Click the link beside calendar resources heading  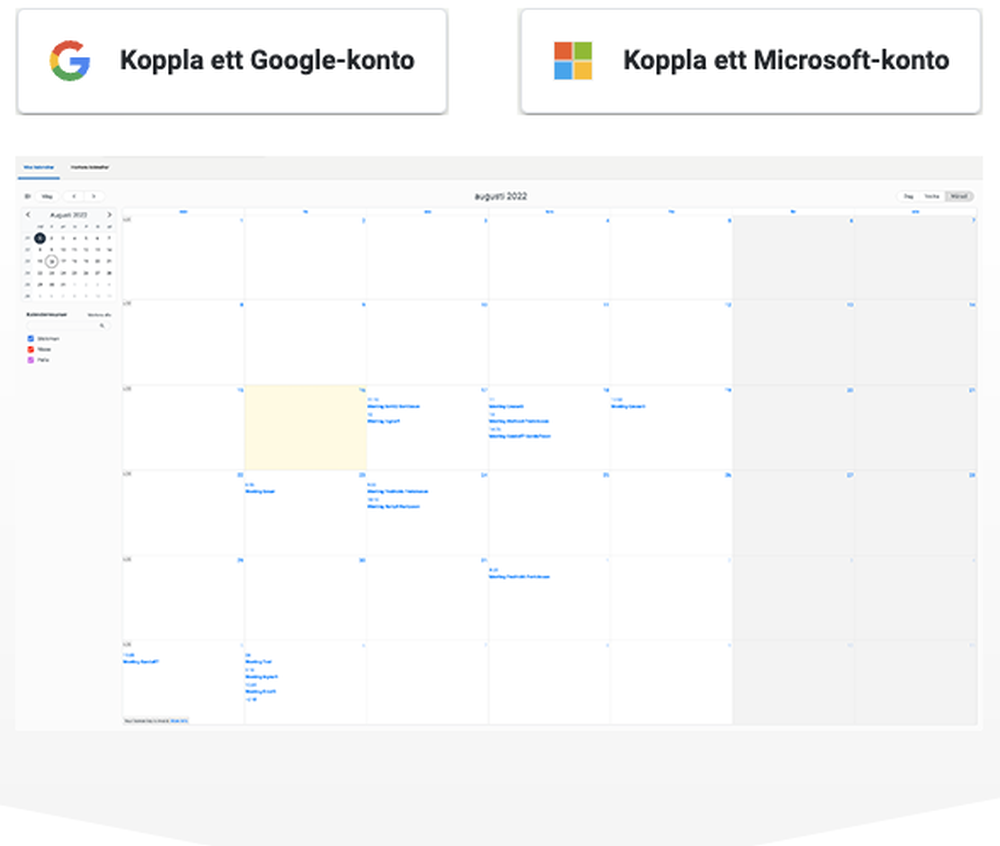coord(99,315)
